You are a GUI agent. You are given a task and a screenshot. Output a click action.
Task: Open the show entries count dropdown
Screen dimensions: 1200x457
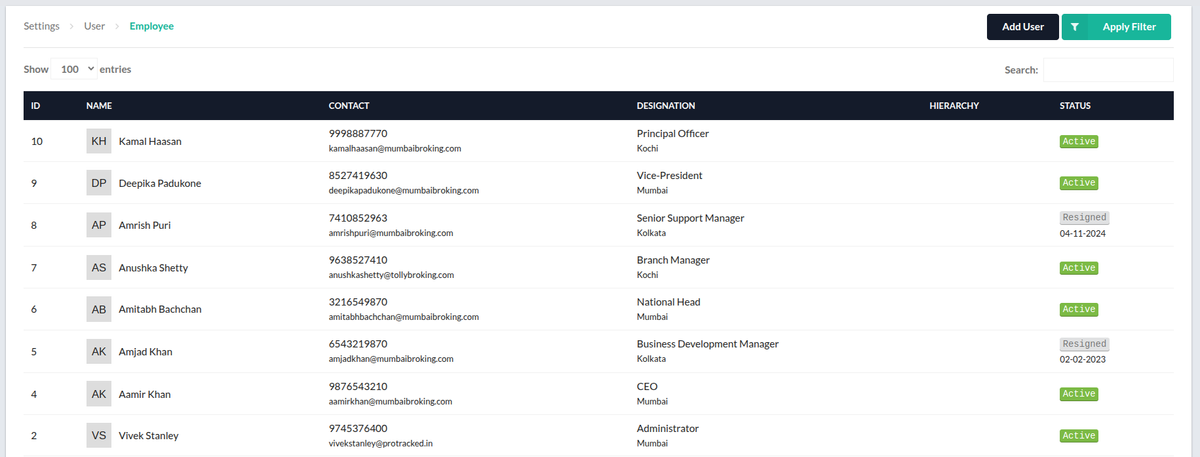click(76, 70)
